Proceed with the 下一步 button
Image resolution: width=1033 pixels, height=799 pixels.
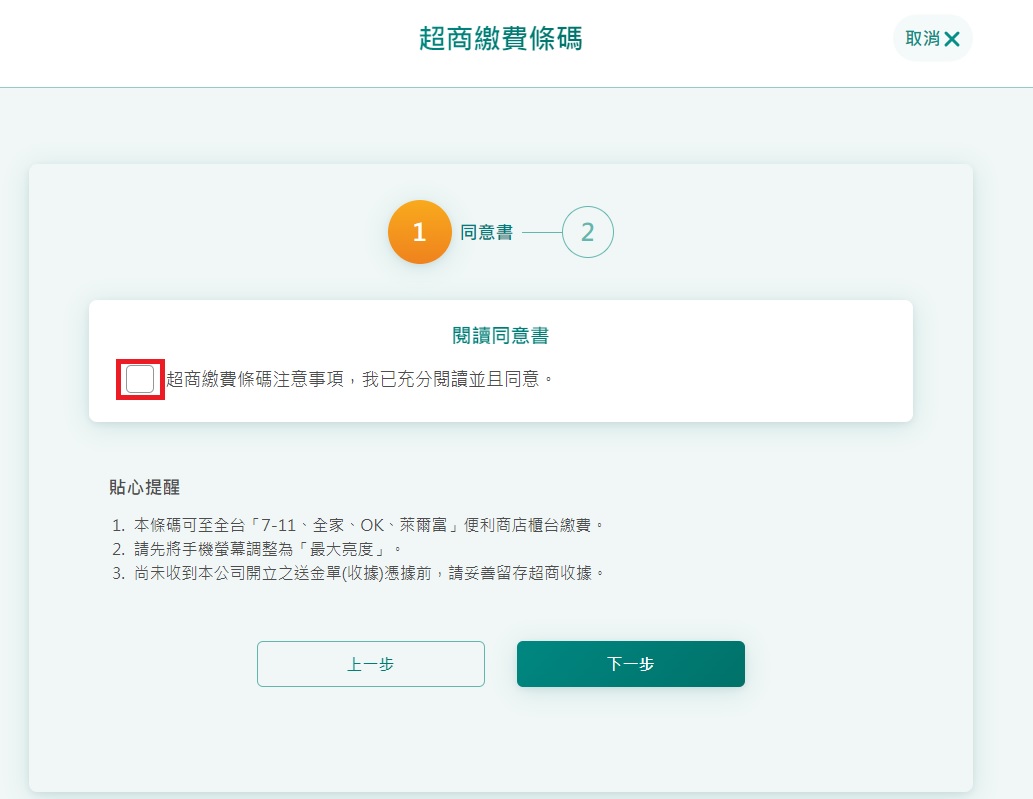click(630, 664)
